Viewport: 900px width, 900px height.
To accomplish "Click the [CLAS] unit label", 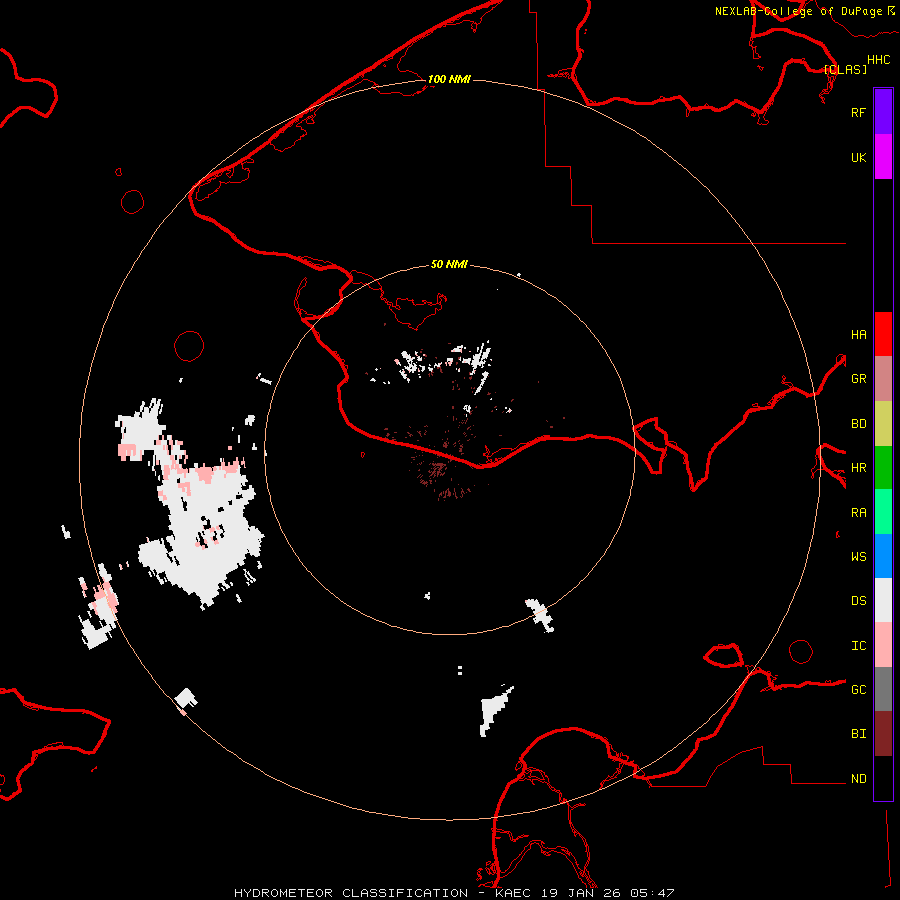I will pos(845,69).
